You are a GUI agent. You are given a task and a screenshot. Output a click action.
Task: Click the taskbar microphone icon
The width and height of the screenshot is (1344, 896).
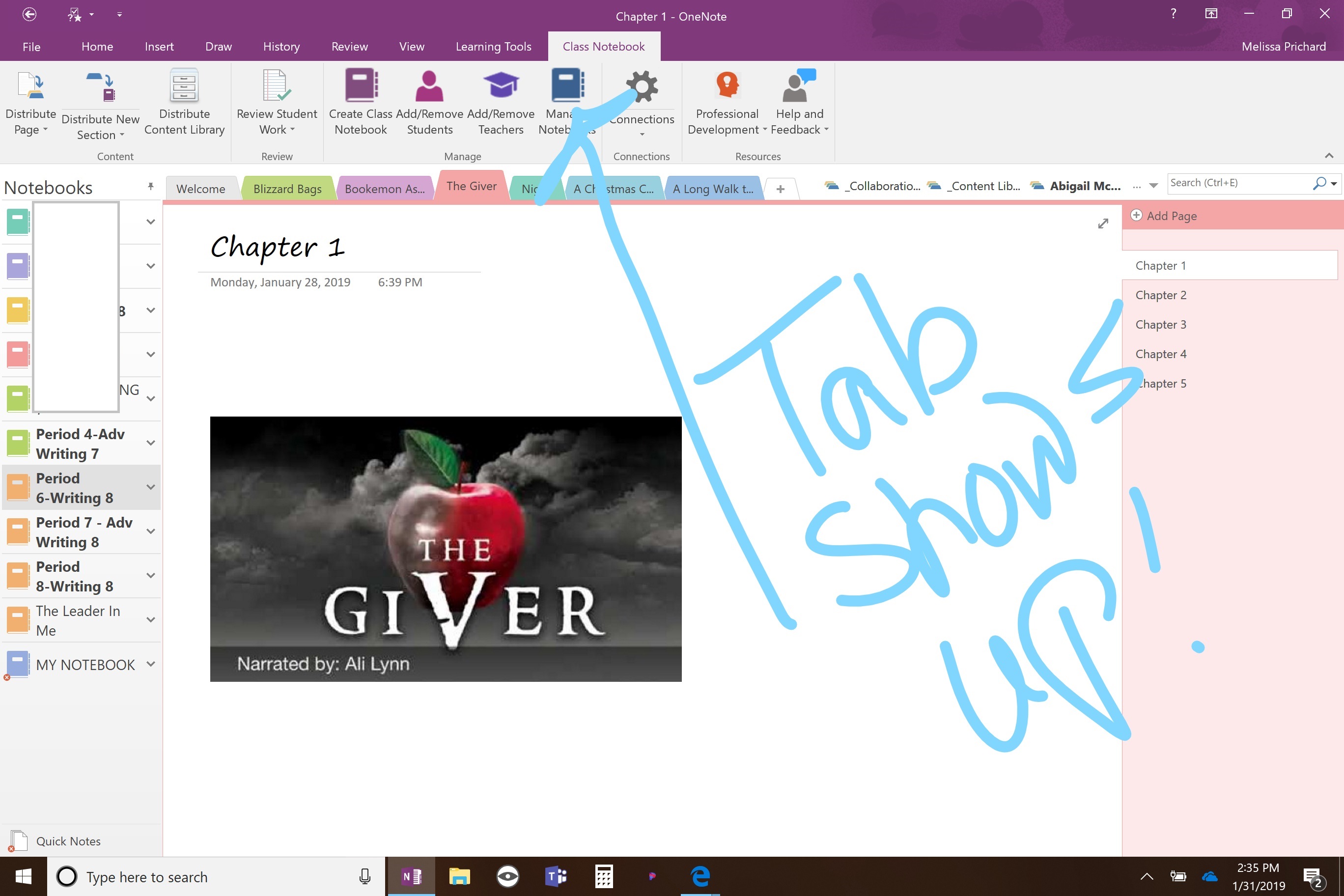[x=364, y=876]
